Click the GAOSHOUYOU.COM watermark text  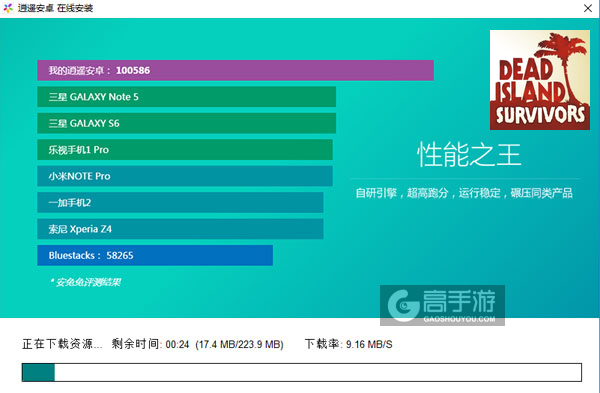(x=459, y=319)
